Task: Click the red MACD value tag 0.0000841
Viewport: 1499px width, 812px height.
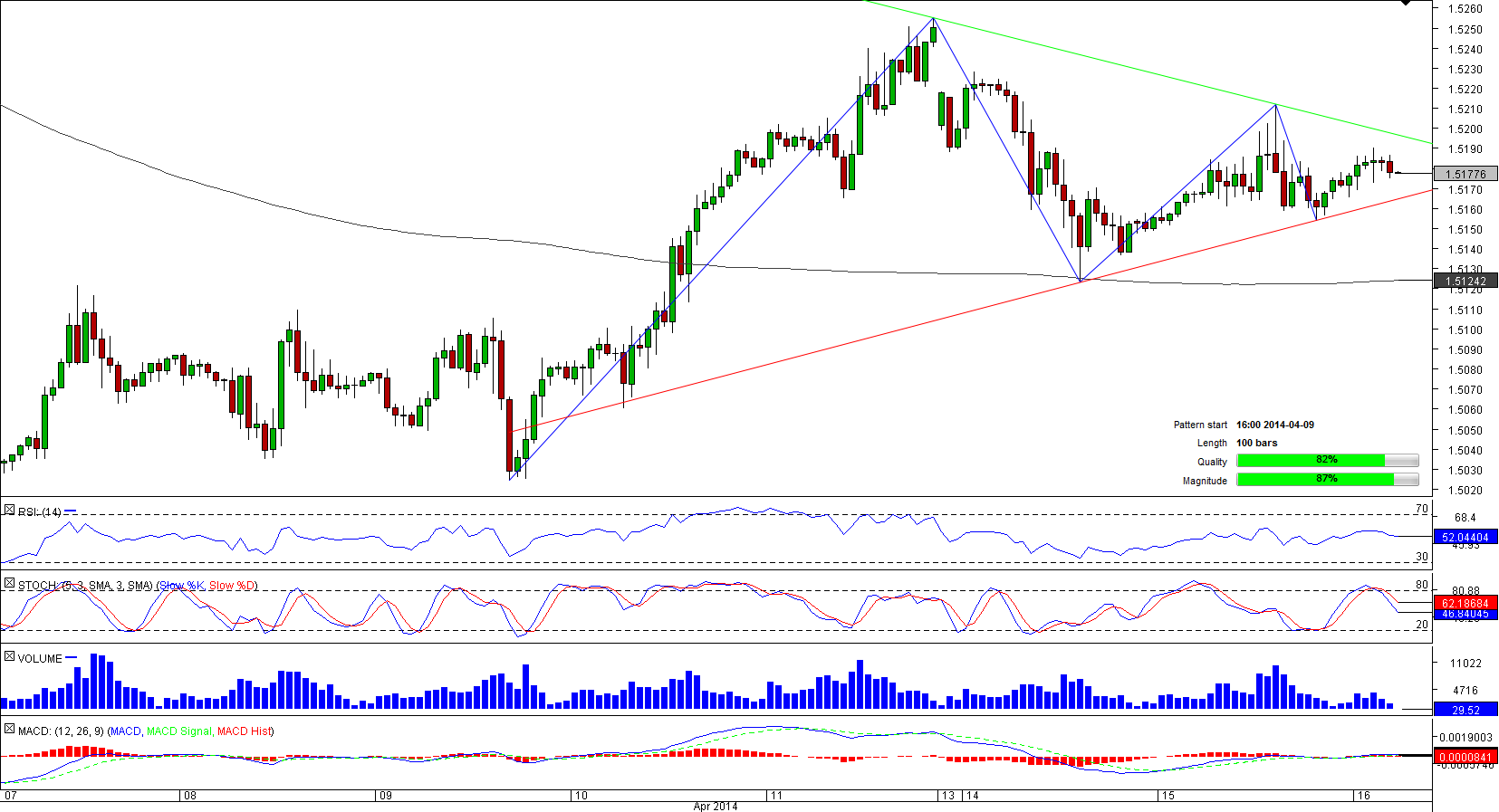Action: pyautogui.click(x=1465, y=758)
